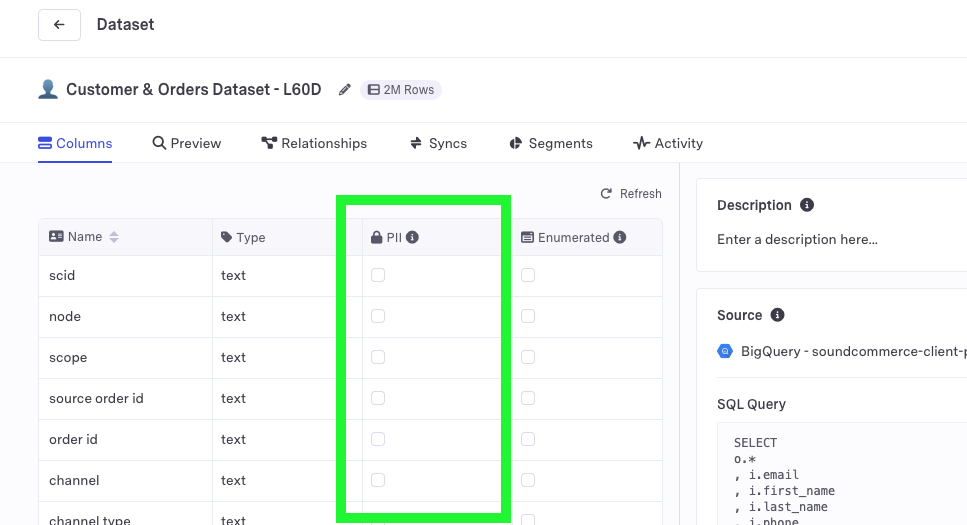Click the Description info icon
967x525 pixels.
tap(807, 205)
